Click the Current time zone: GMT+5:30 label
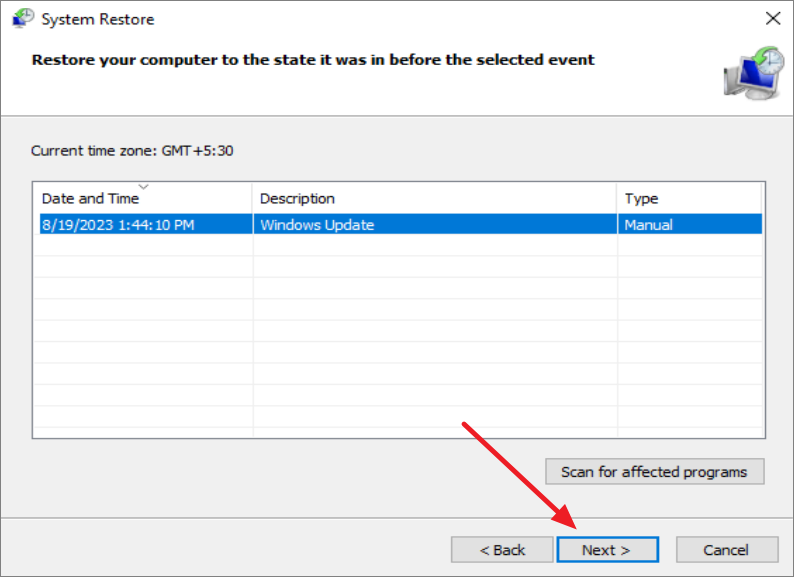 132,151
